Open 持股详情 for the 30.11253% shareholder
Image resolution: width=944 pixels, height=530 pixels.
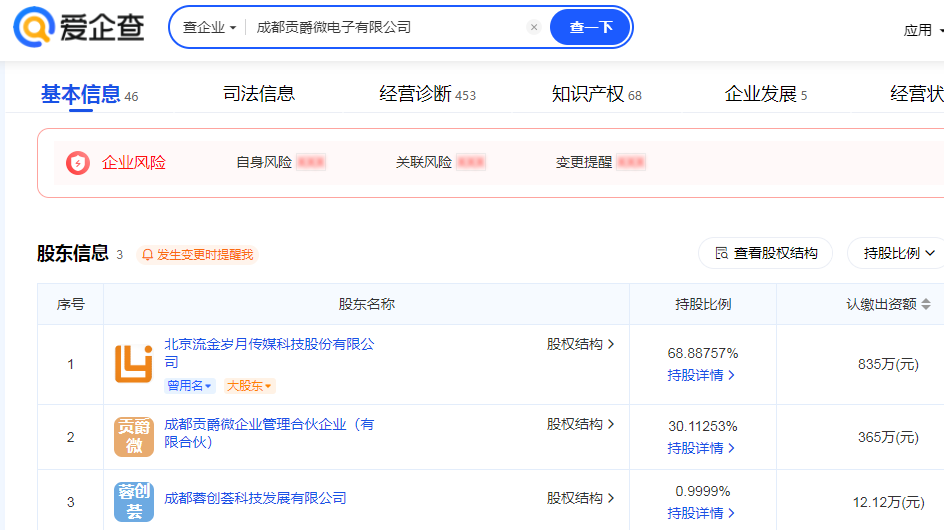click(x=701, y=448)
